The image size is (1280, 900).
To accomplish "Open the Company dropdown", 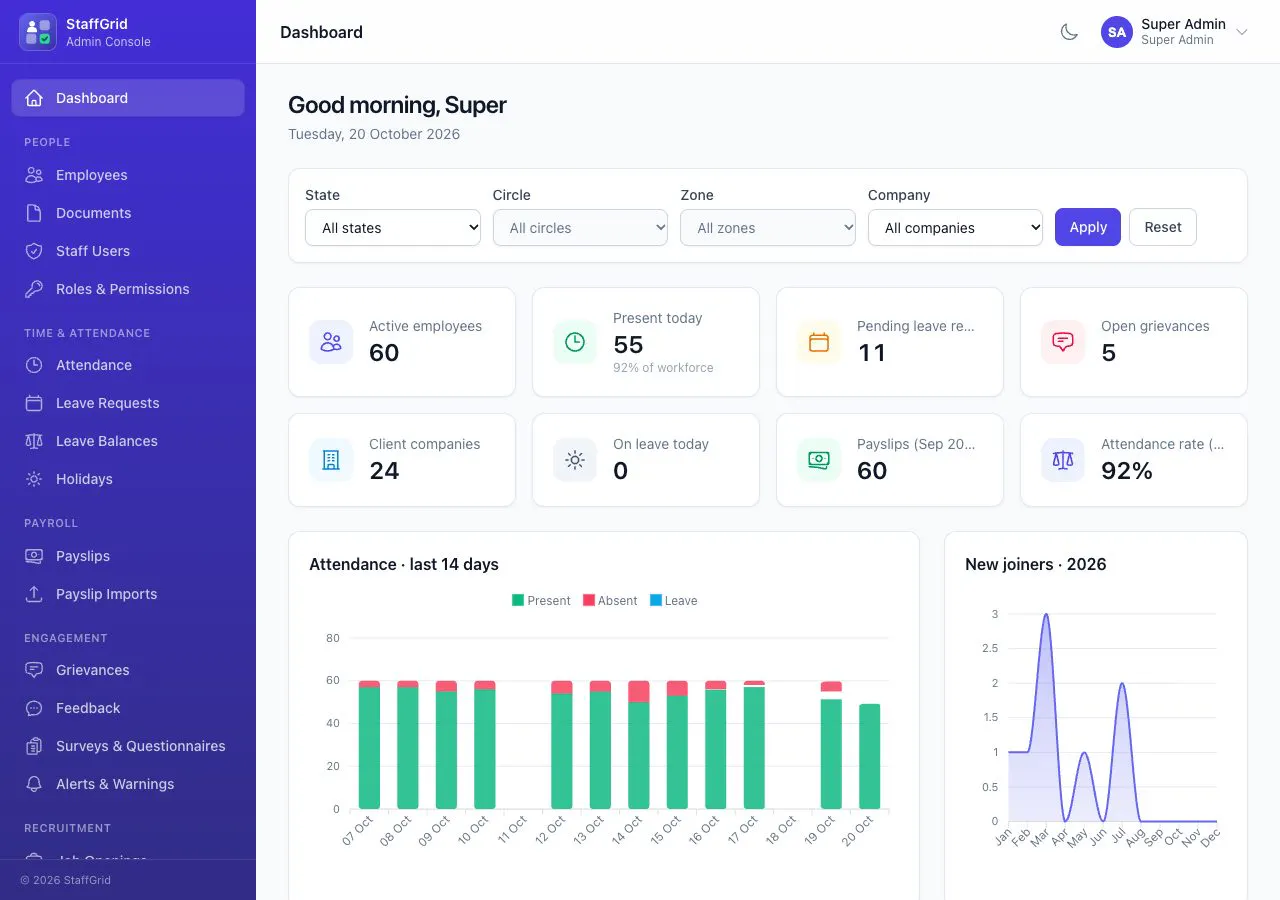I will point(955,227).
